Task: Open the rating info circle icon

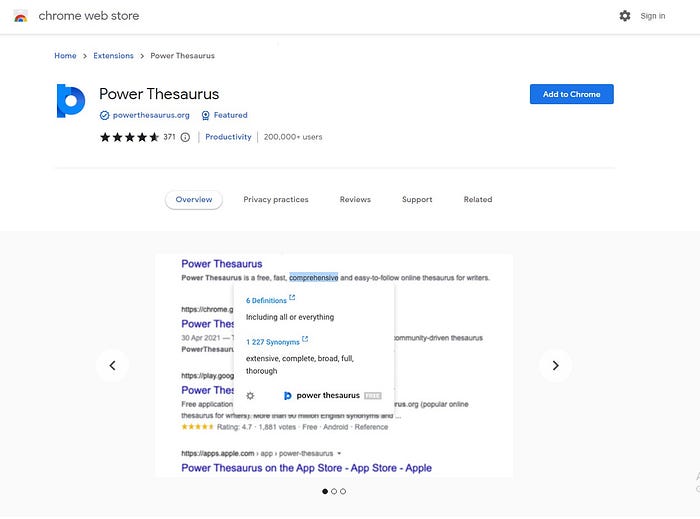Action: coord(185,137)
